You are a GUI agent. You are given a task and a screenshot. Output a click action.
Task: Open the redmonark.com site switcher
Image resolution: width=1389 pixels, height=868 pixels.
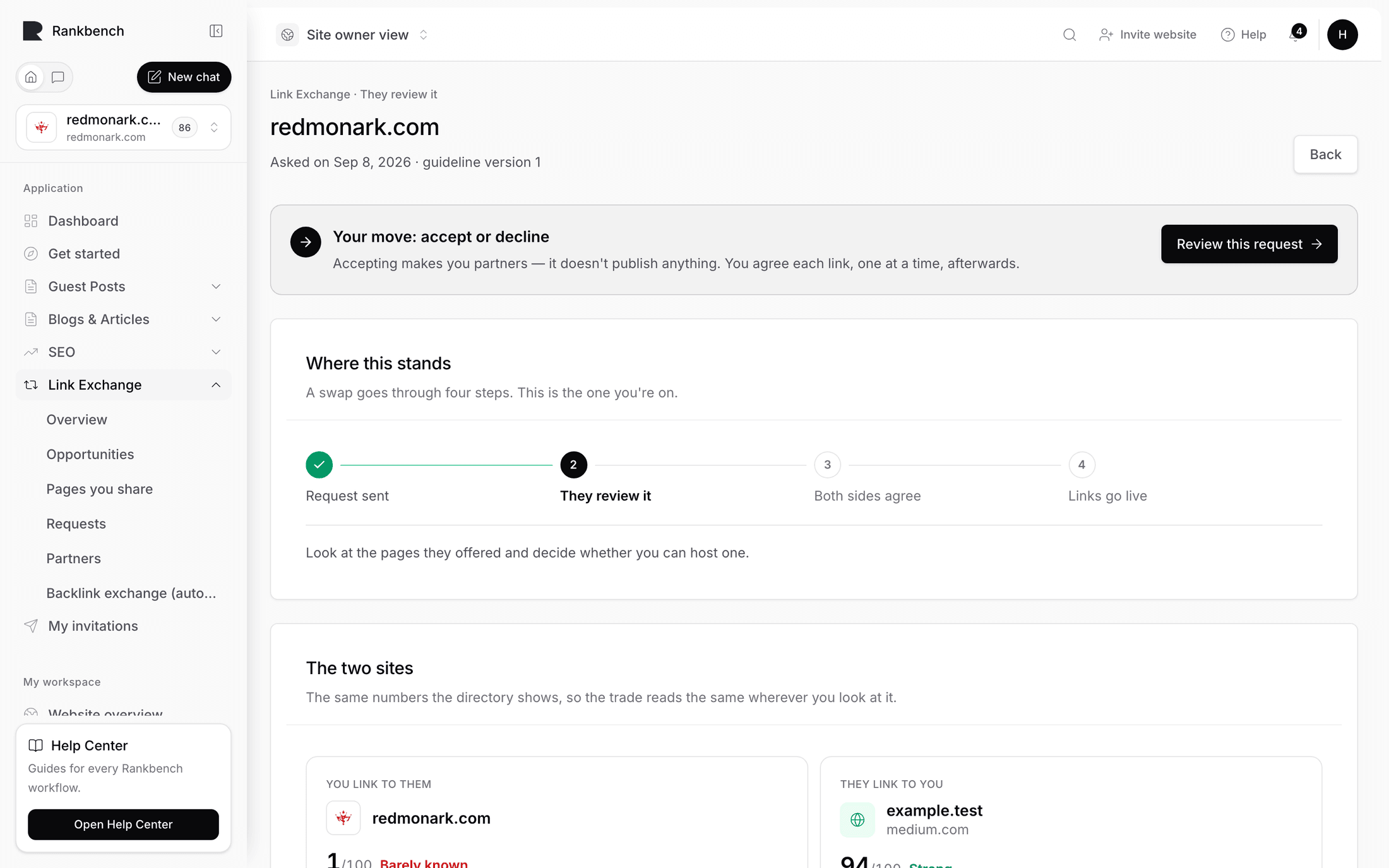tap(124, 128)
